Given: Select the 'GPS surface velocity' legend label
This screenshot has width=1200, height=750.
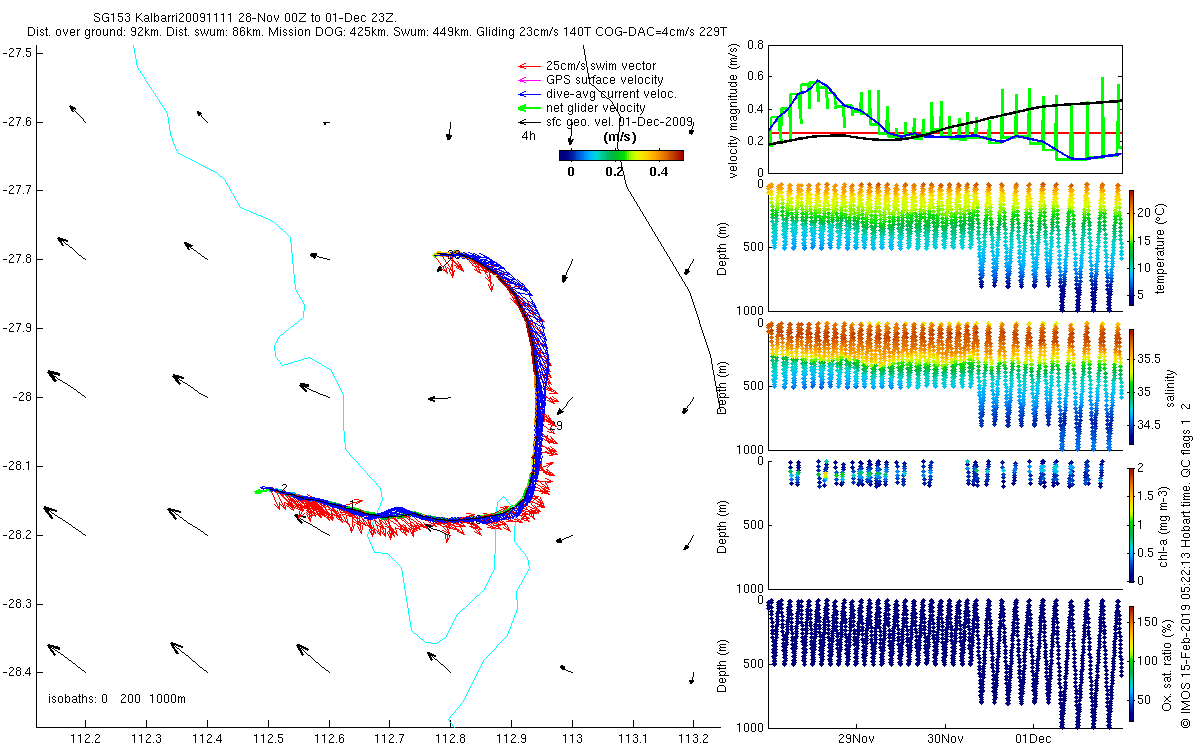Looking at the screenshot, I should click(x=604, y=80).
